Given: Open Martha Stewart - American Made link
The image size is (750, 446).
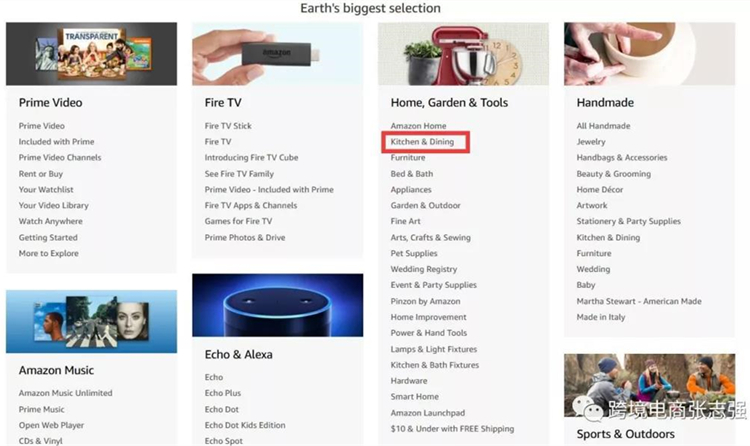Looking at the screenshot, I should [x=639, y=301].
